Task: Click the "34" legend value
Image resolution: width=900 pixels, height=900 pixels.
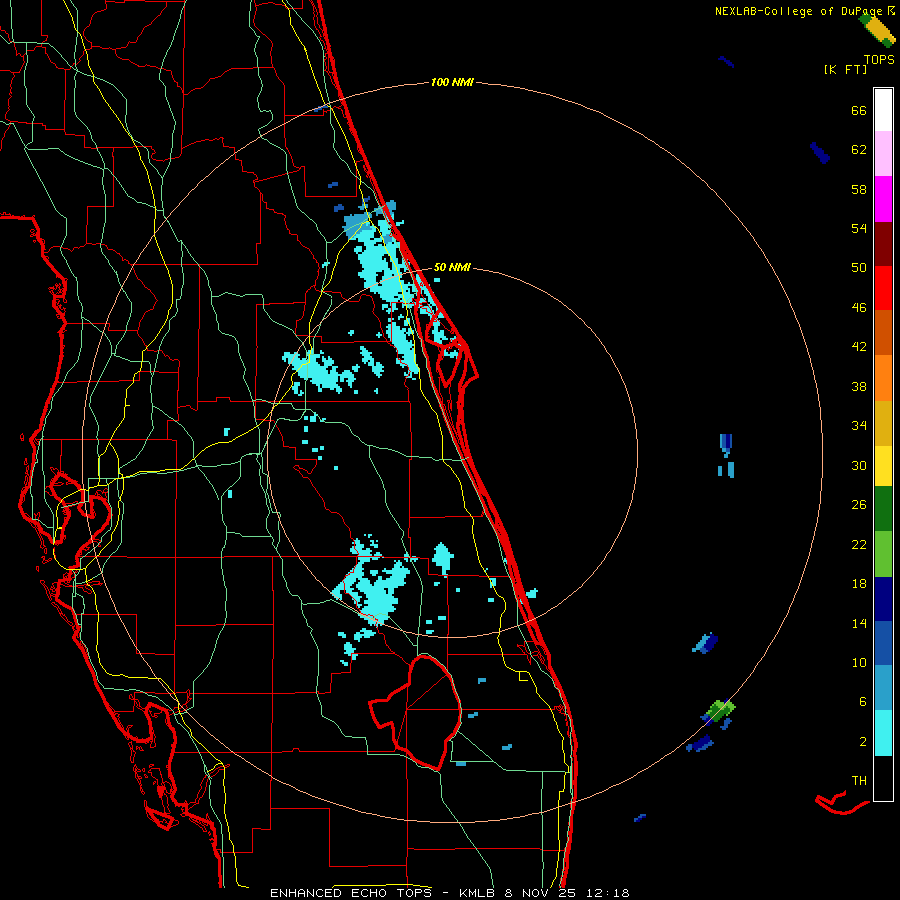Action: pyautogui.click(x=859, y=426)
